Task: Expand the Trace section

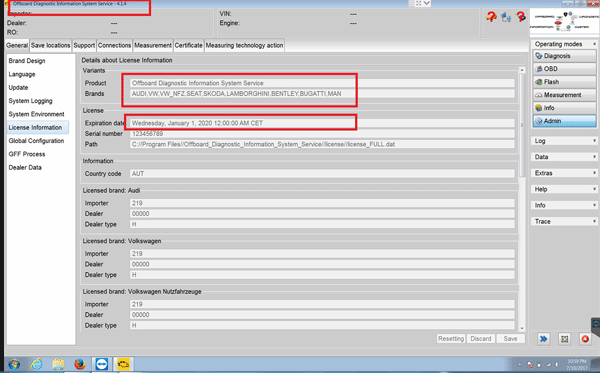Action: tap(564, 221)
